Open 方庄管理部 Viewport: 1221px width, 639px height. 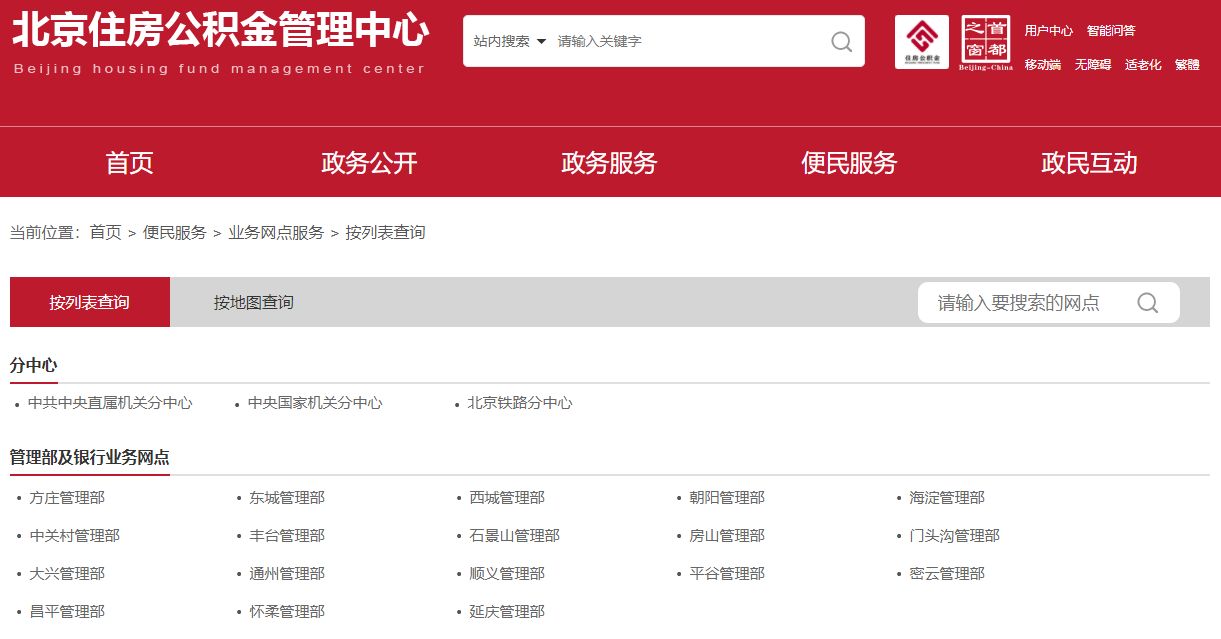coord(67,497)
